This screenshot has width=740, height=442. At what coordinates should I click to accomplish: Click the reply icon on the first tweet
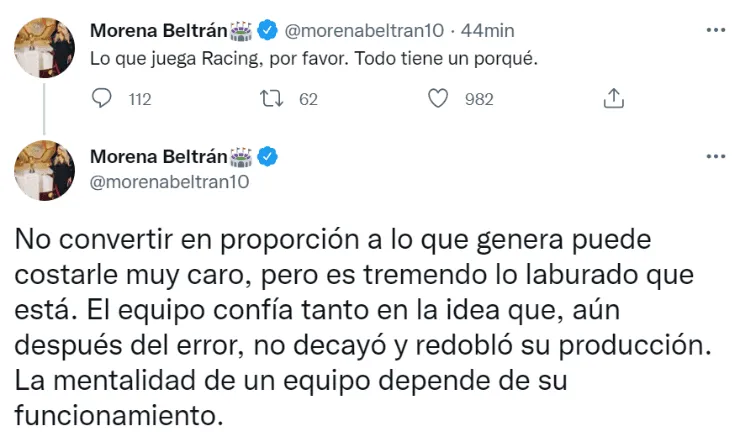[102, 98]
